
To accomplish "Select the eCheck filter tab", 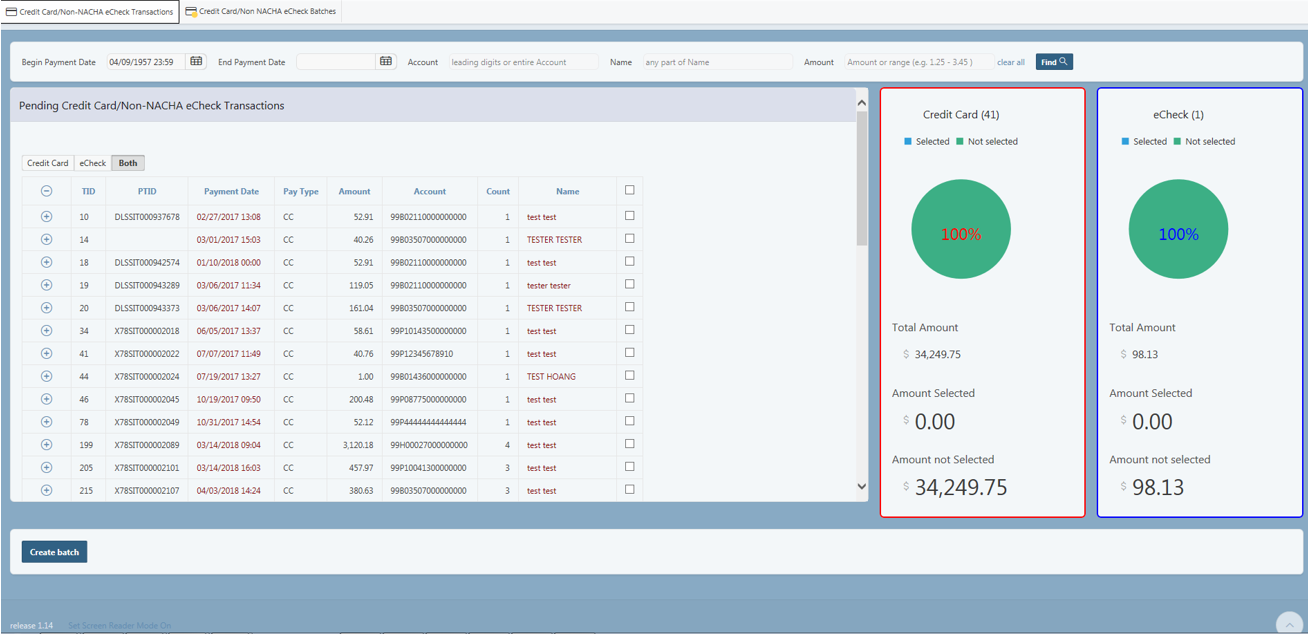I will click(x=93, y=163).
